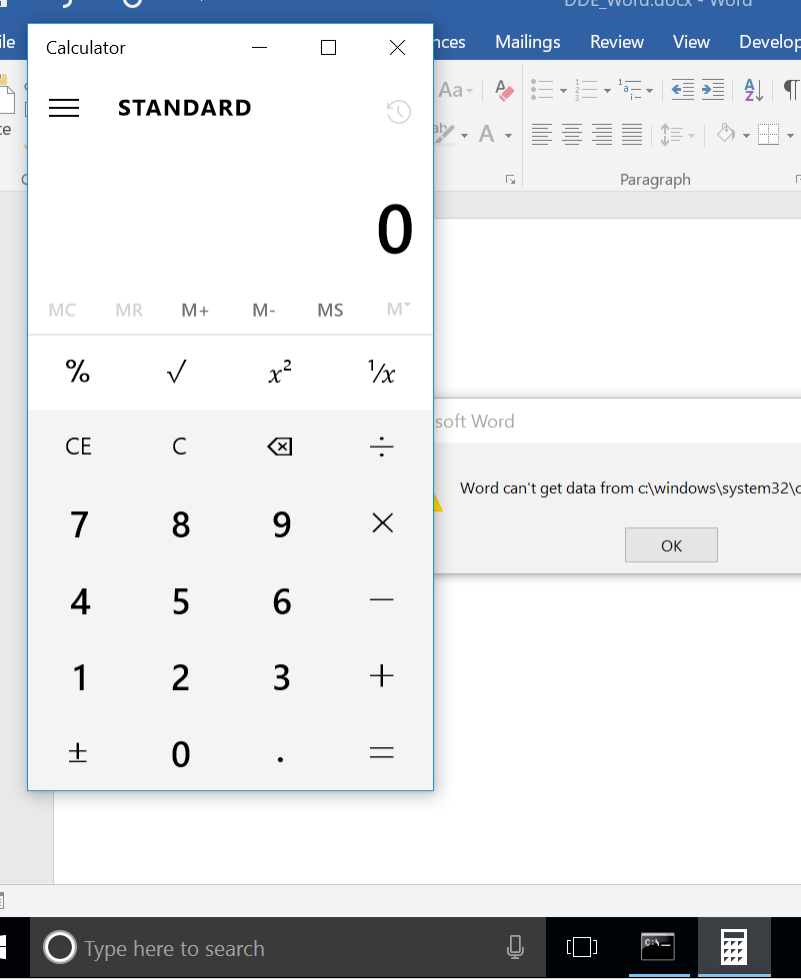Screen dimensions: 801x979
Task: Click the Increase Indent icon
Action: click(712, 90)
